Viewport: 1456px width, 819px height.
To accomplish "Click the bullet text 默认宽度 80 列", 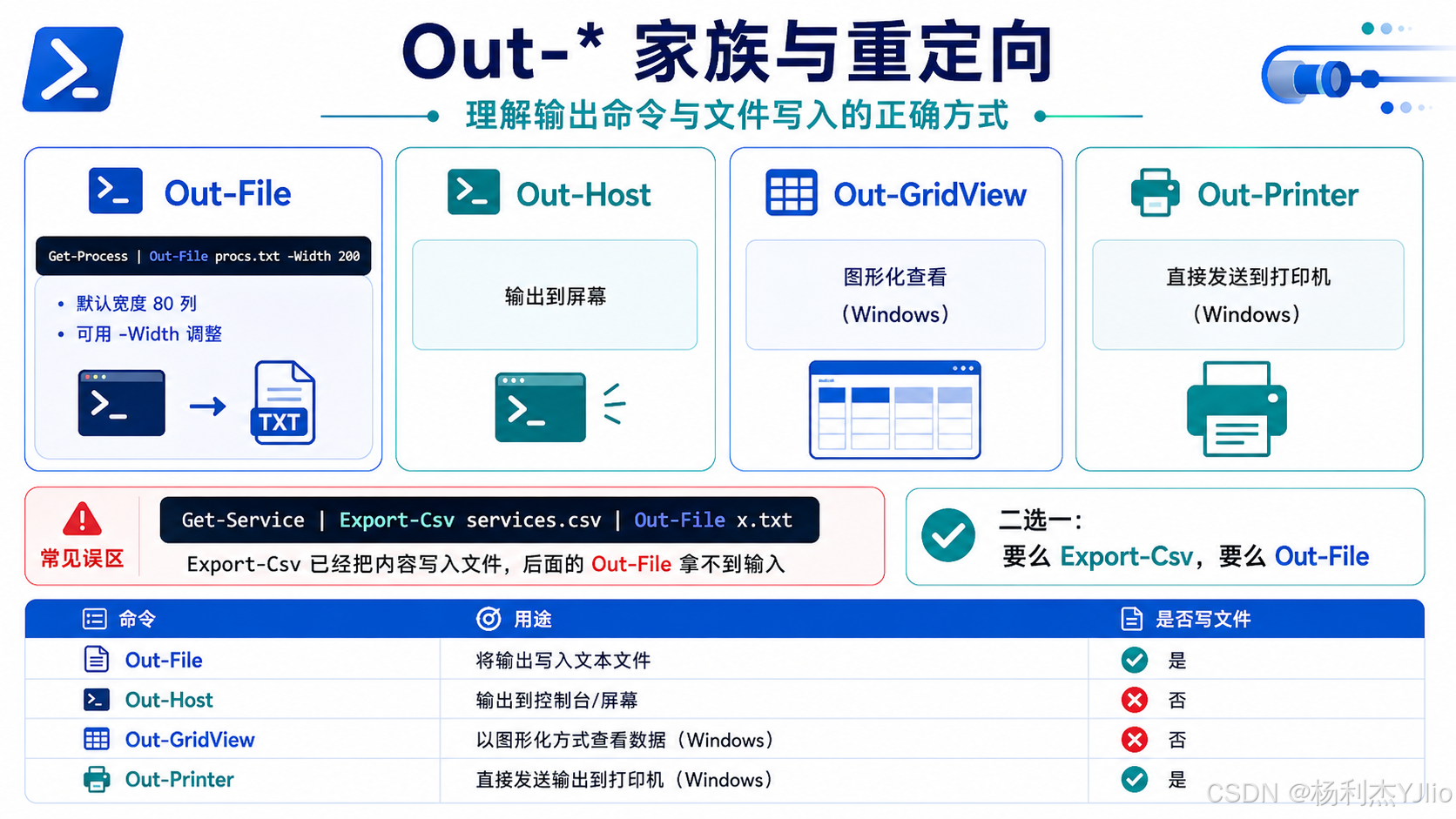I will tap(136, 303).
